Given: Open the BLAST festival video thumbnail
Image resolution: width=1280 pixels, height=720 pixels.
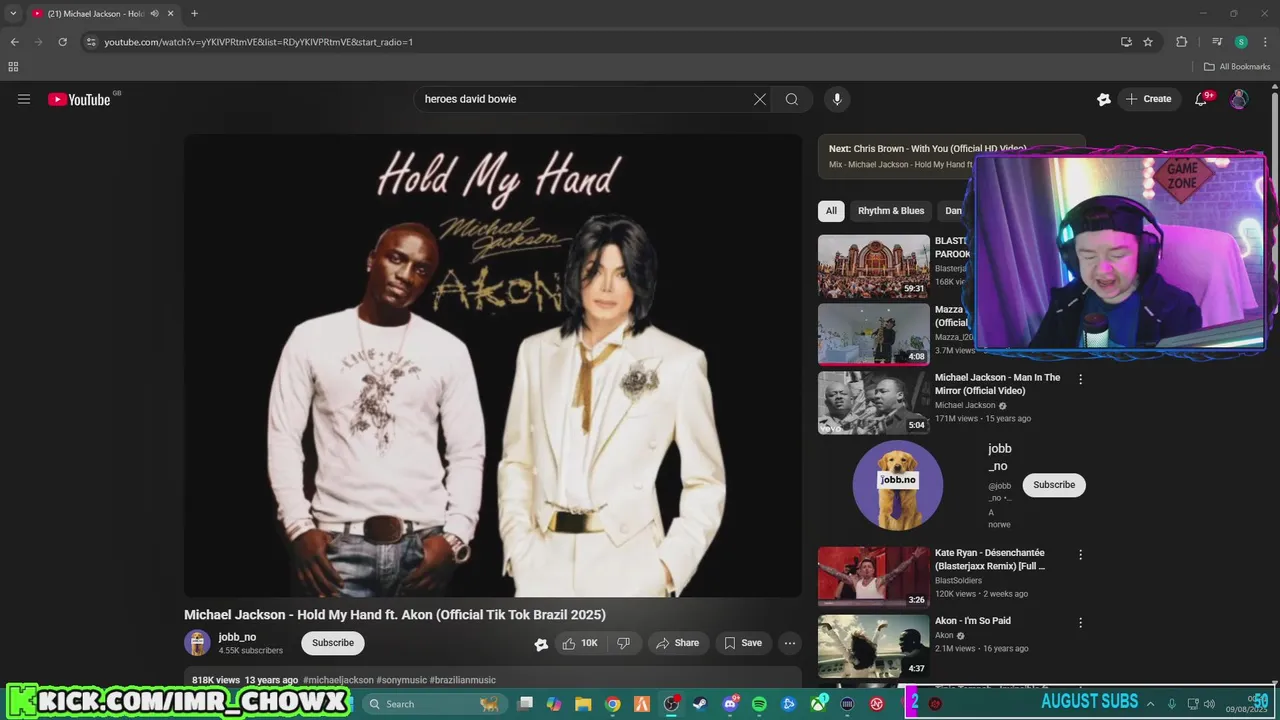Looking at the screenshot, I should pyautogui.click(x=874, y=266).
